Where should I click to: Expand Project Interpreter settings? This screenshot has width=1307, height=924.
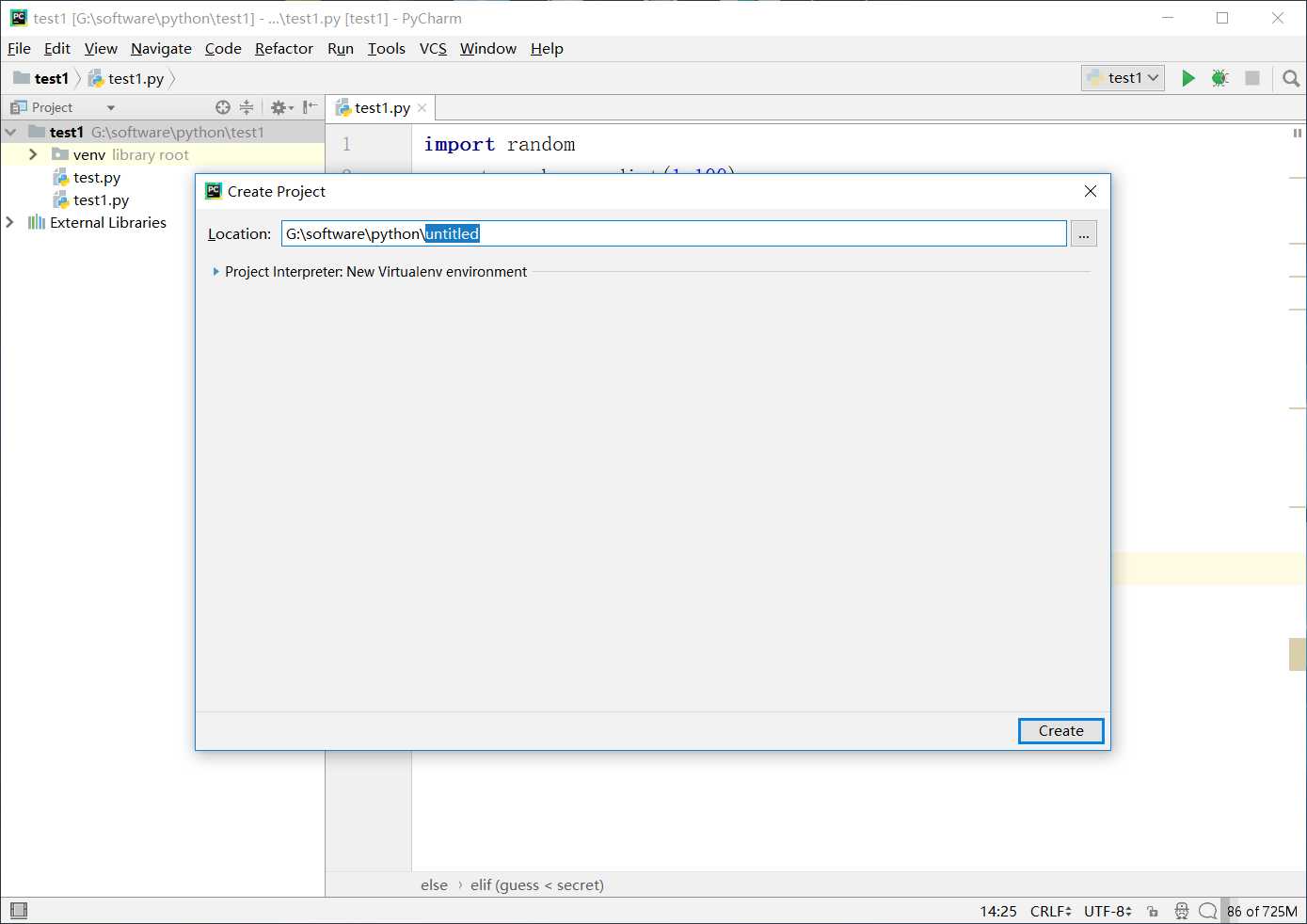(x=216, y=272)
